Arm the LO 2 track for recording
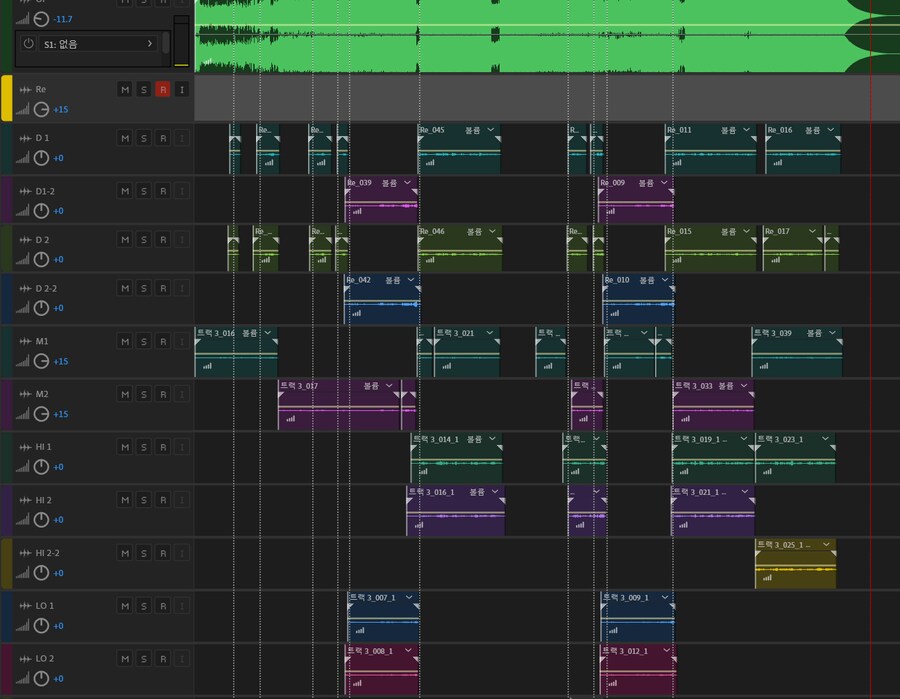The width and height of the screenshot is (900, 699). [163, 659]
